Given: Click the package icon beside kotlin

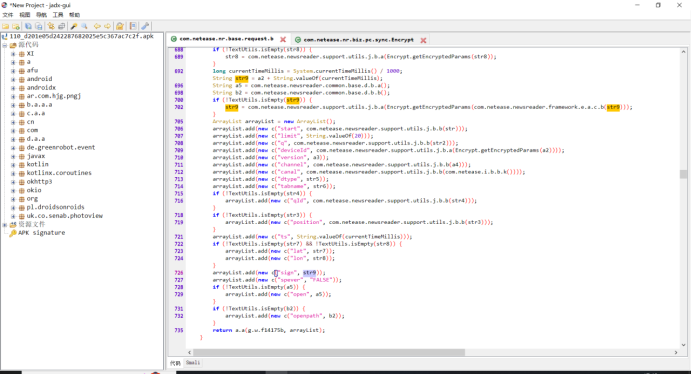Looking at the screenshot, I should (x=22, y=165).
